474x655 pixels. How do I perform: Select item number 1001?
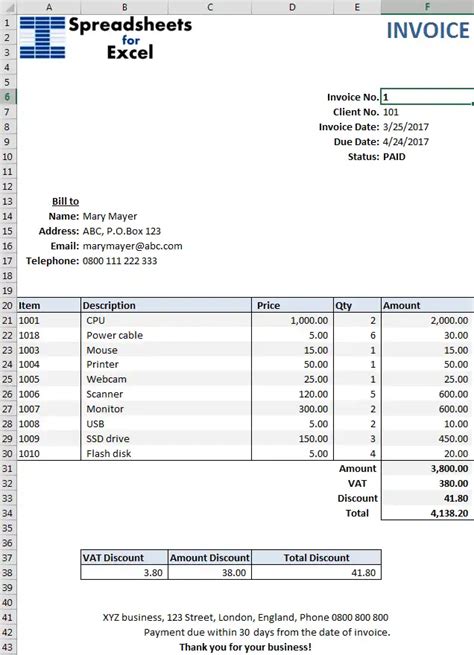[x=48, y=320]
